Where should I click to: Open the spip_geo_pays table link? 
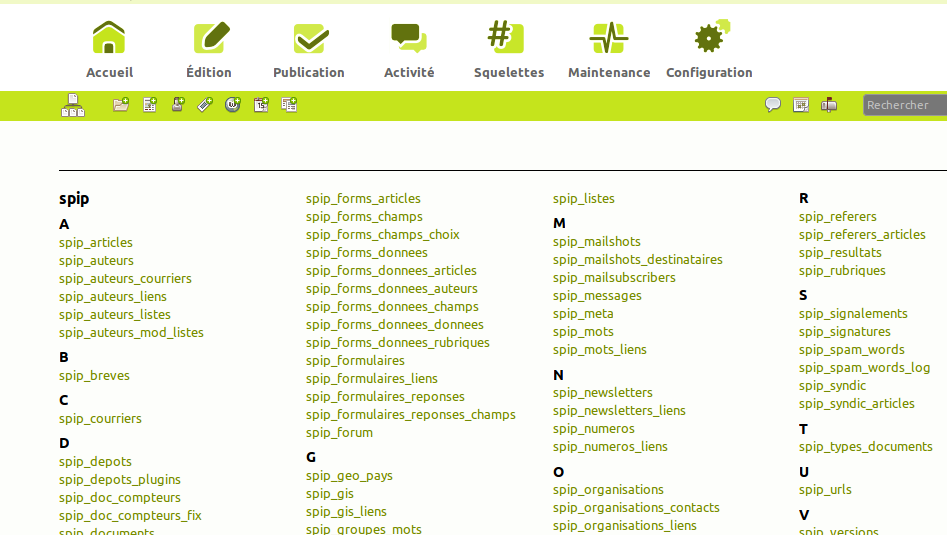coord(349,476)
